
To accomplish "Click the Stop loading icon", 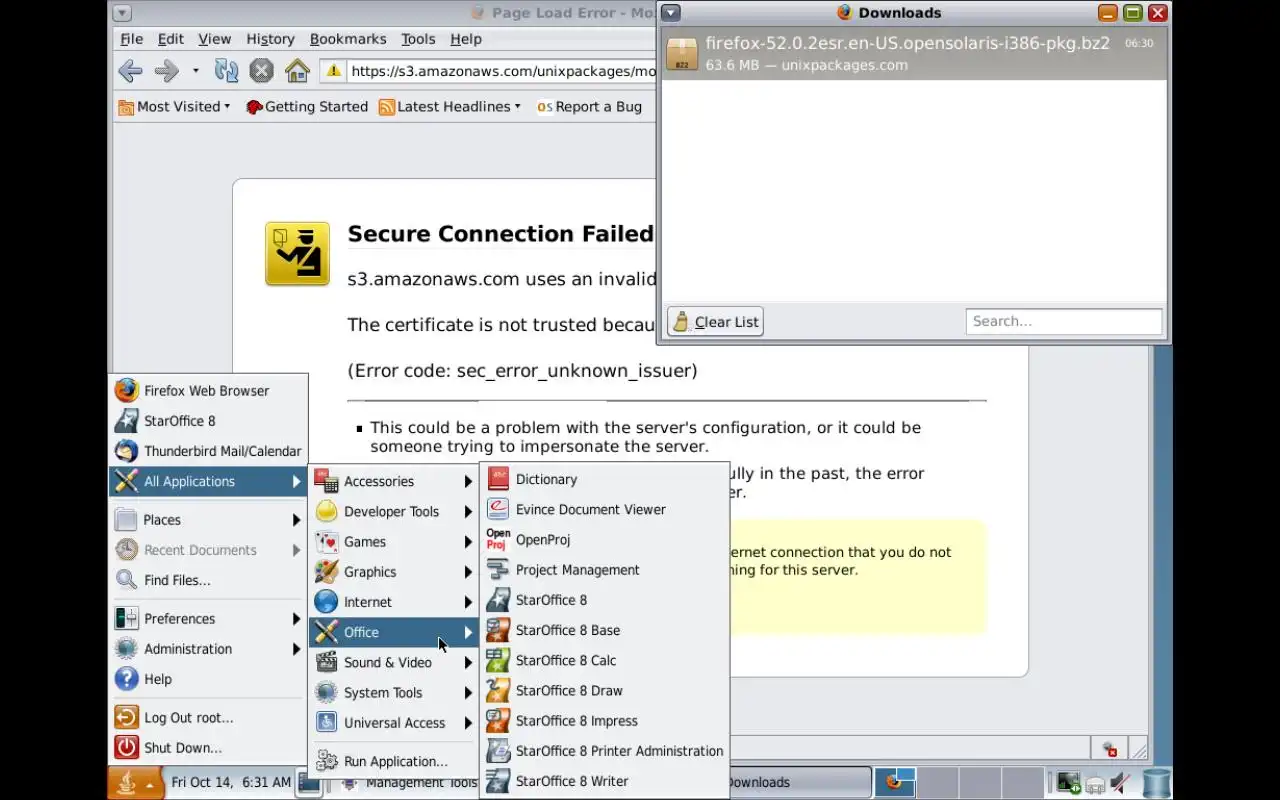I will (261, 71).
